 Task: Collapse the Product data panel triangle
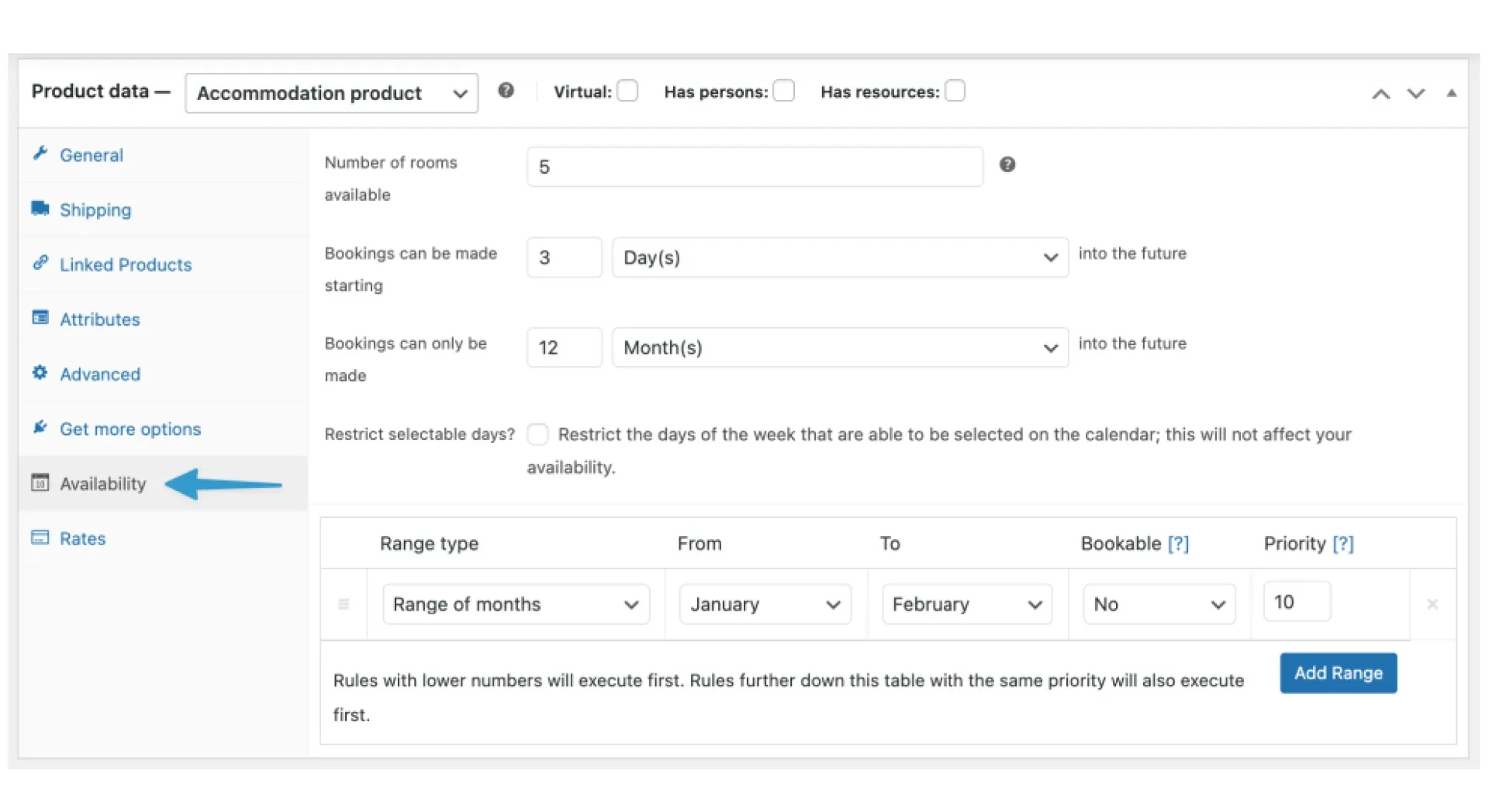(1451, 93)
